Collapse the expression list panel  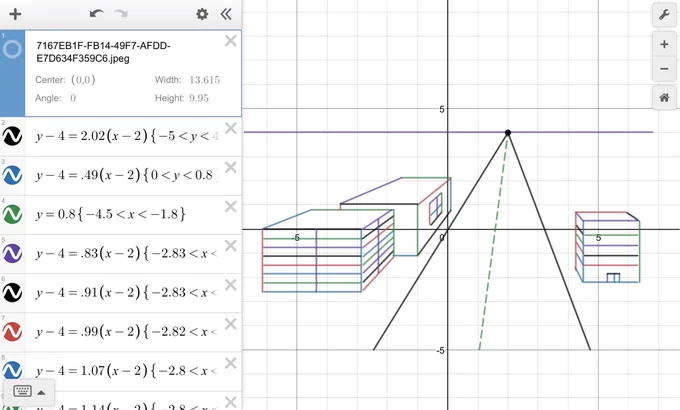pos(226,14)
